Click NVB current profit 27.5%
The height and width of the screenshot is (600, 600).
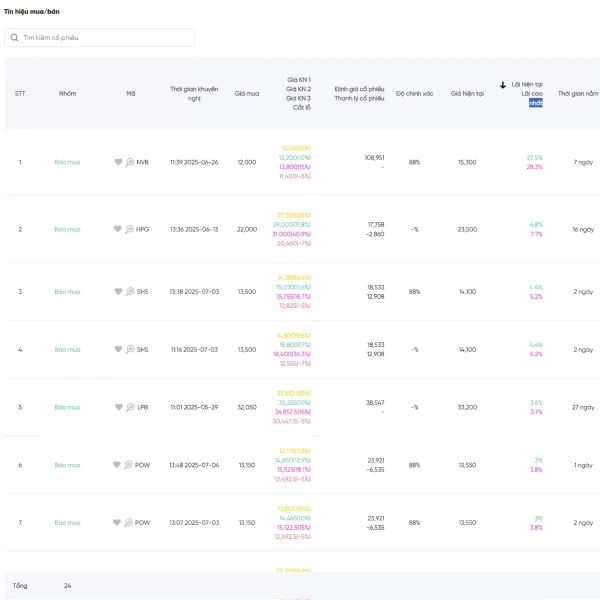[535, 158]
